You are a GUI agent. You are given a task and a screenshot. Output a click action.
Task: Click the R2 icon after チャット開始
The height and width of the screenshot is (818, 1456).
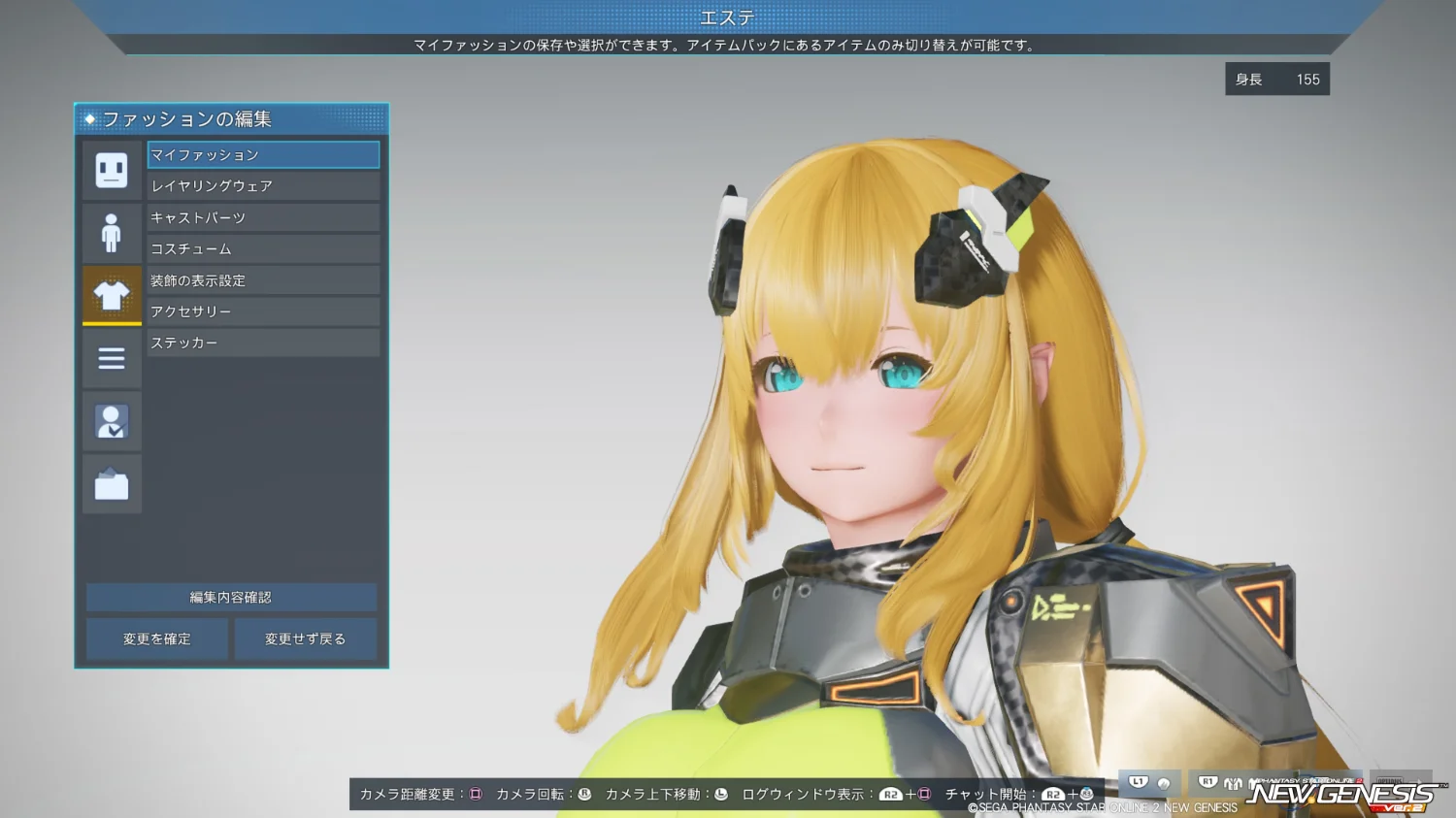(1053, 794)
